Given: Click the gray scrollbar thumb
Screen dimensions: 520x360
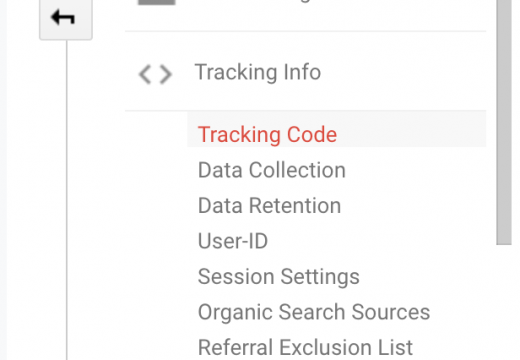Looking at the screenshot, I should pos(504,122).
